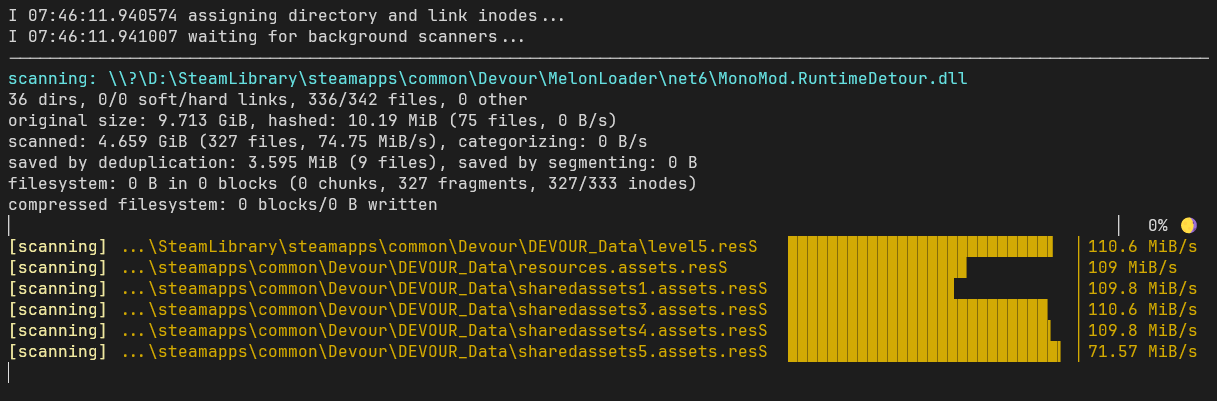The width and height of the screenshot is (1217, 401).
Task: Click the [scanning] tag of level5.resS
Action: (x=58, y=246)
